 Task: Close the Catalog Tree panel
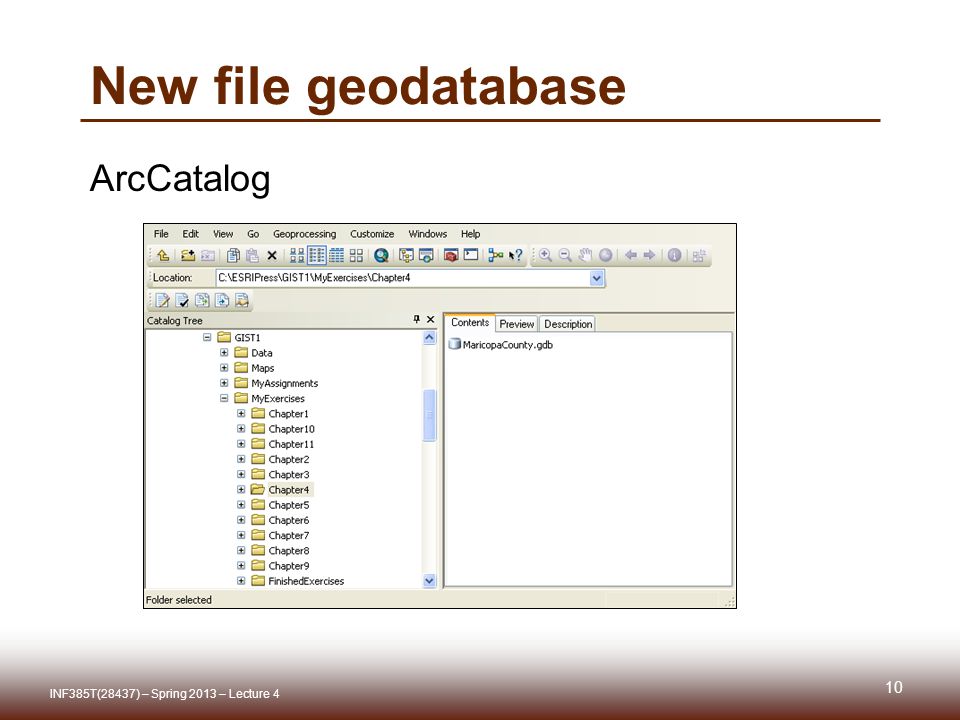[x=430, y=320]
